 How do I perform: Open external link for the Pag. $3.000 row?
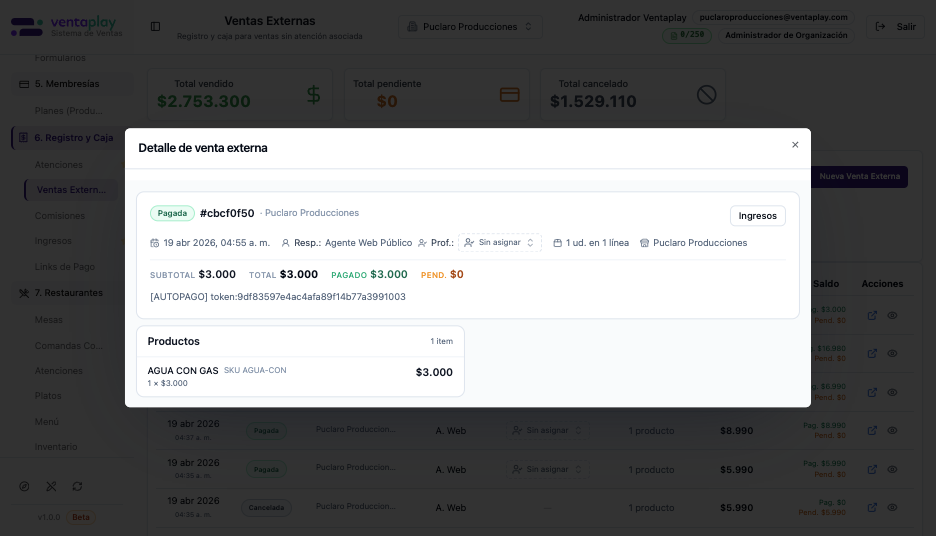click(872, 315)
